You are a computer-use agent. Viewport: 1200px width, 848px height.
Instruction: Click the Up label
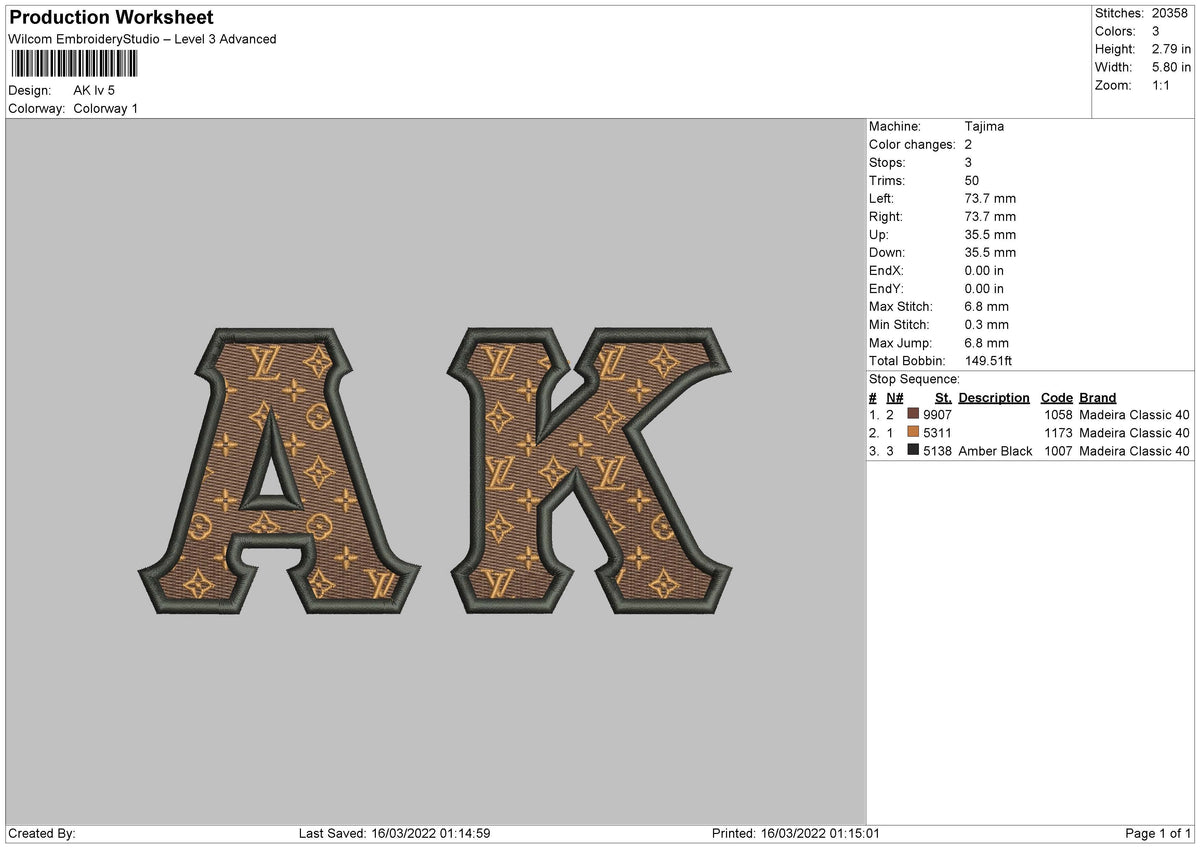(880, 235)
